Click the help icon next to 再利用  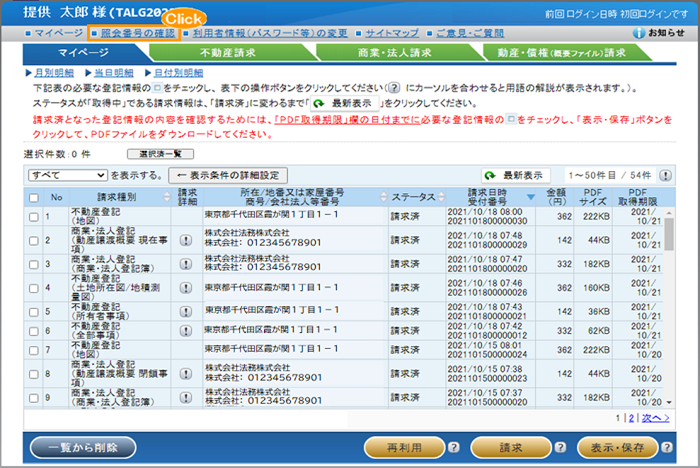coord(453,446)
